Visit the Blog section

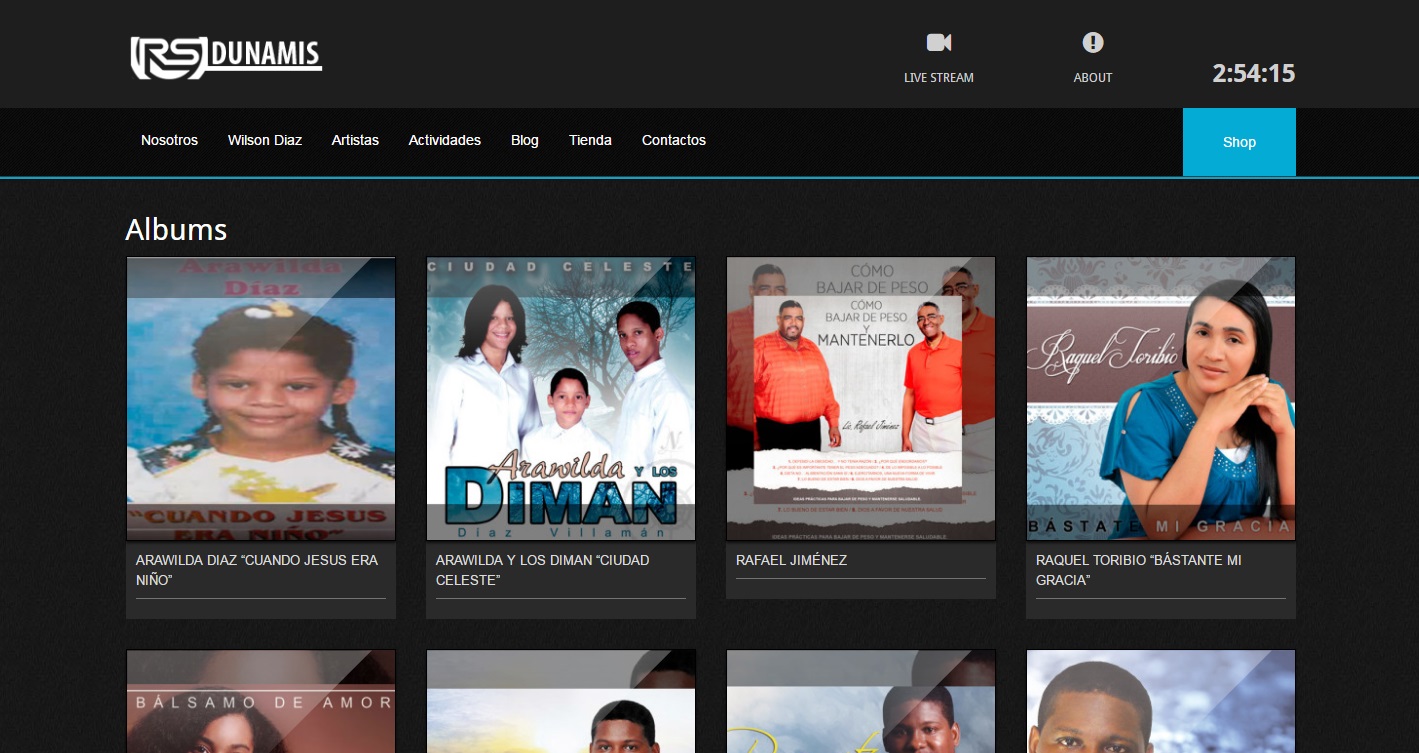click(x=525, y=140)
